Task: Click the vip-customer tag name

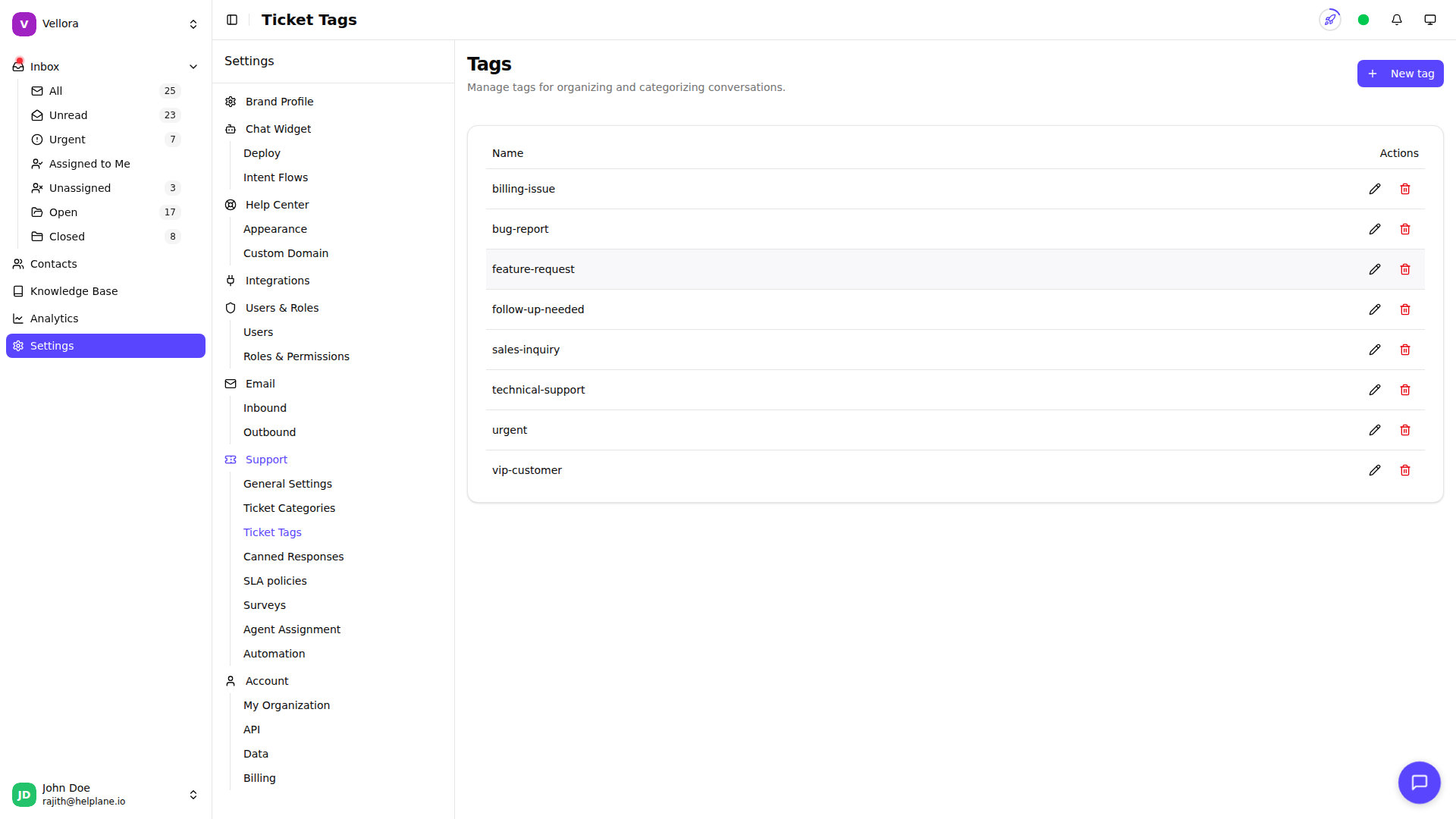Action: point(527,470)
